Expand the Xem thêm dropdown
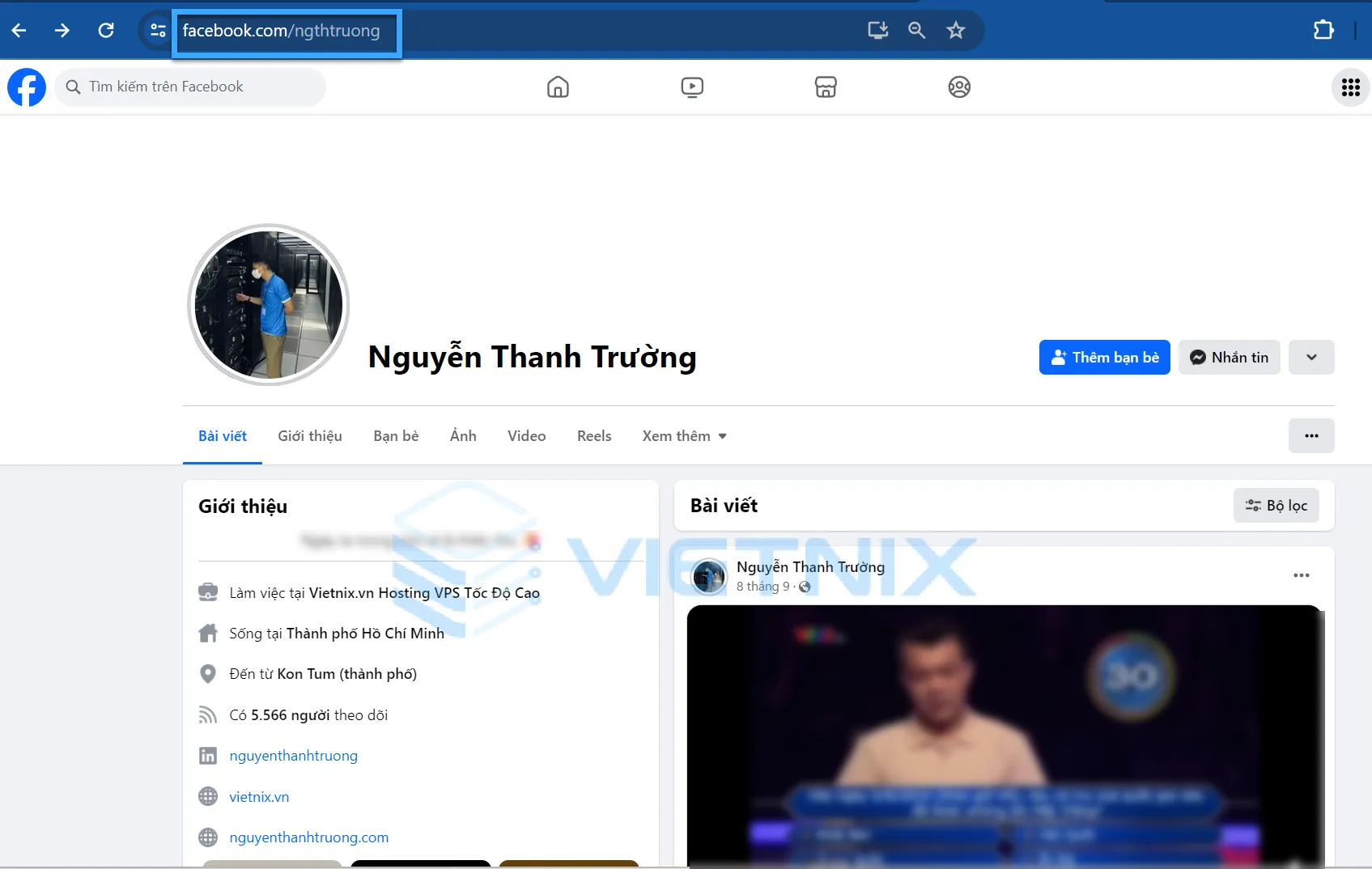This screenshot has width=1372, height=869. point(682,435)
